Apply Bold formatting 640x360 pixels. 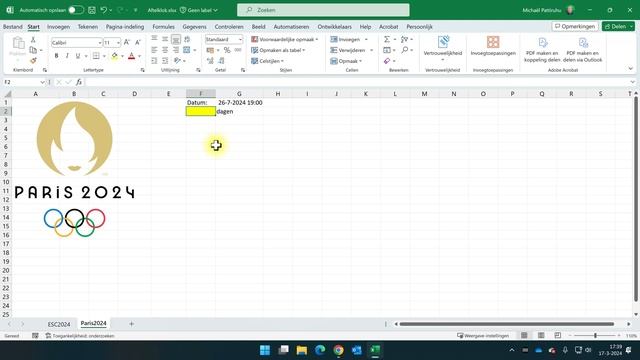pos(56,56)
